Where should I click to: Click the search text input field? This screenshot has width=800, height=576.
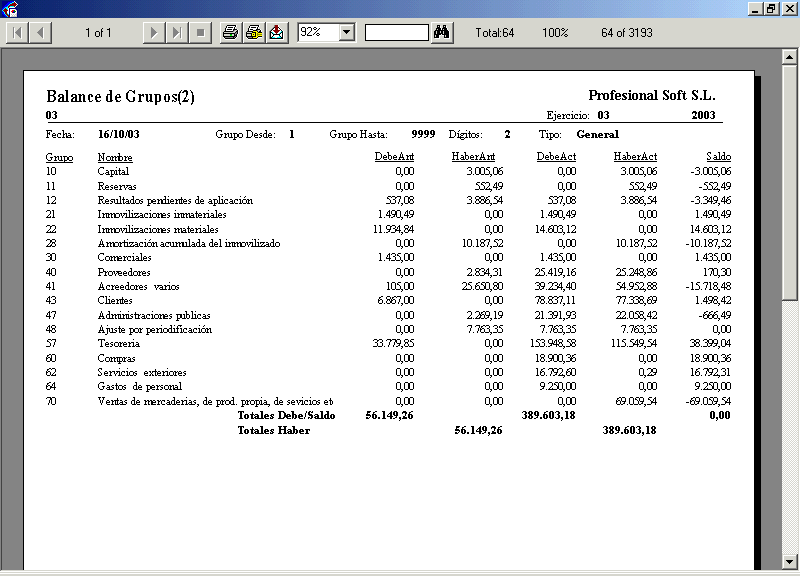point(396,33)
